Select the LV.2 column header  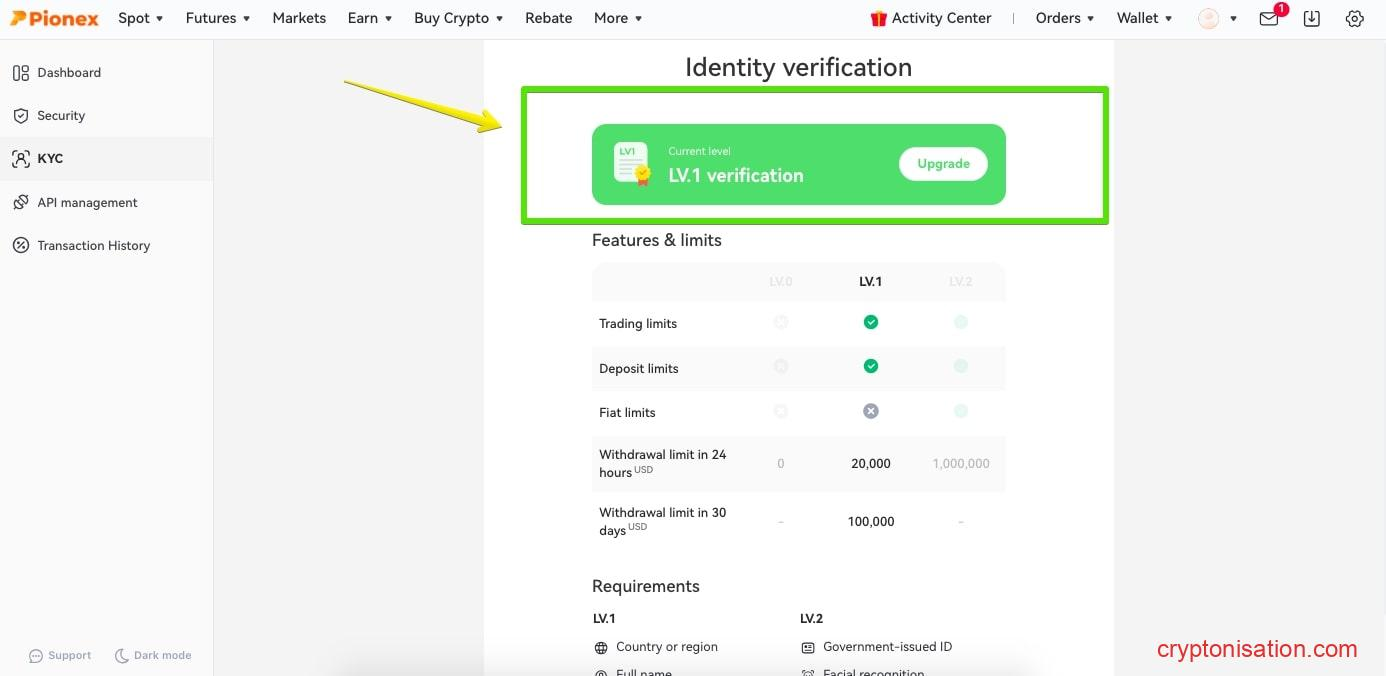[x=960, y=282]
